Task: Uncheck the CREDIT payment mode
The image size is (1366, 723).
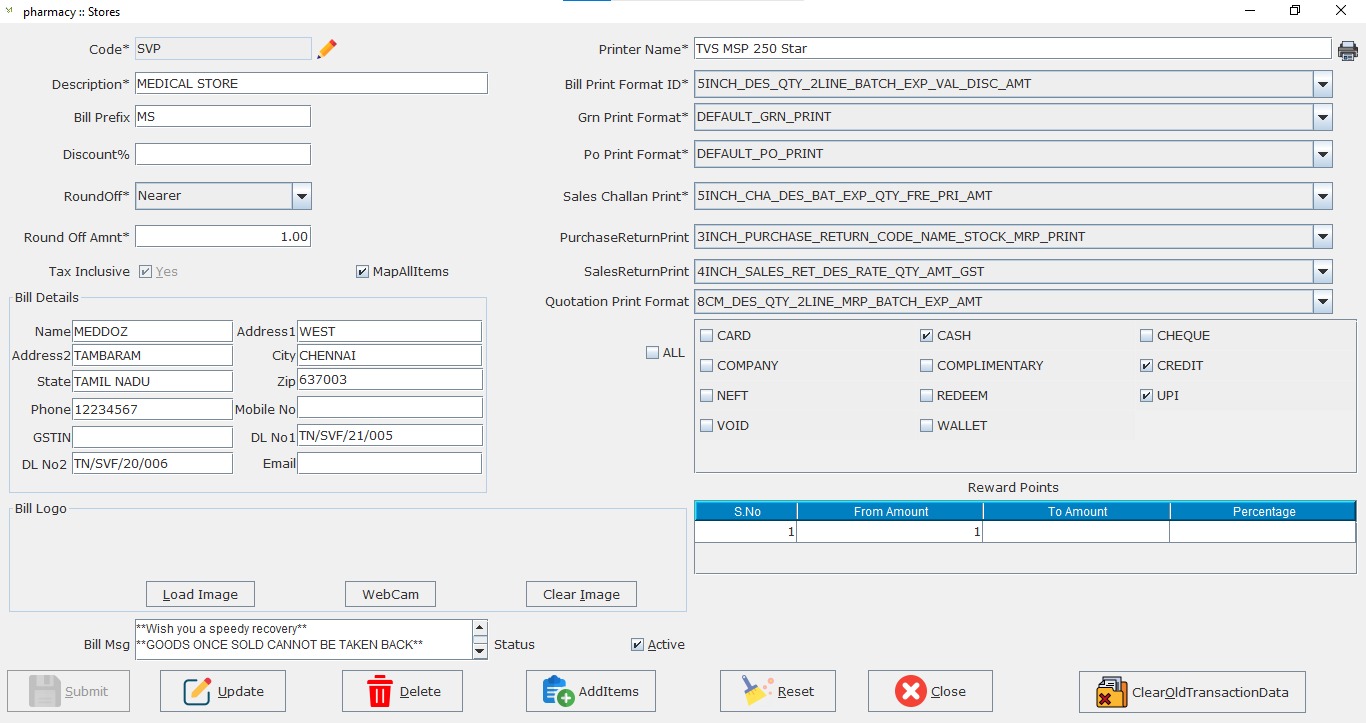Action: (x=1147, y=366)
